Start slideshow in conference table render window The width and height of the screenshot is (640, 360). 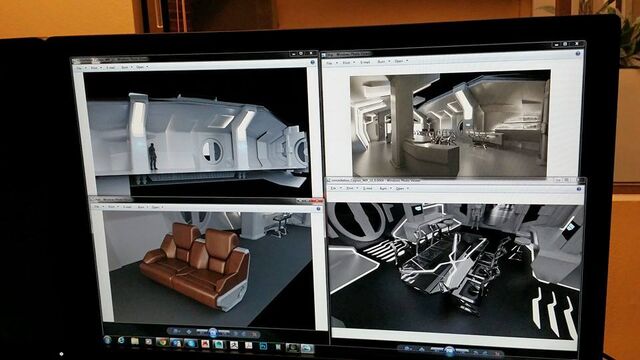[x=449, y=351]
